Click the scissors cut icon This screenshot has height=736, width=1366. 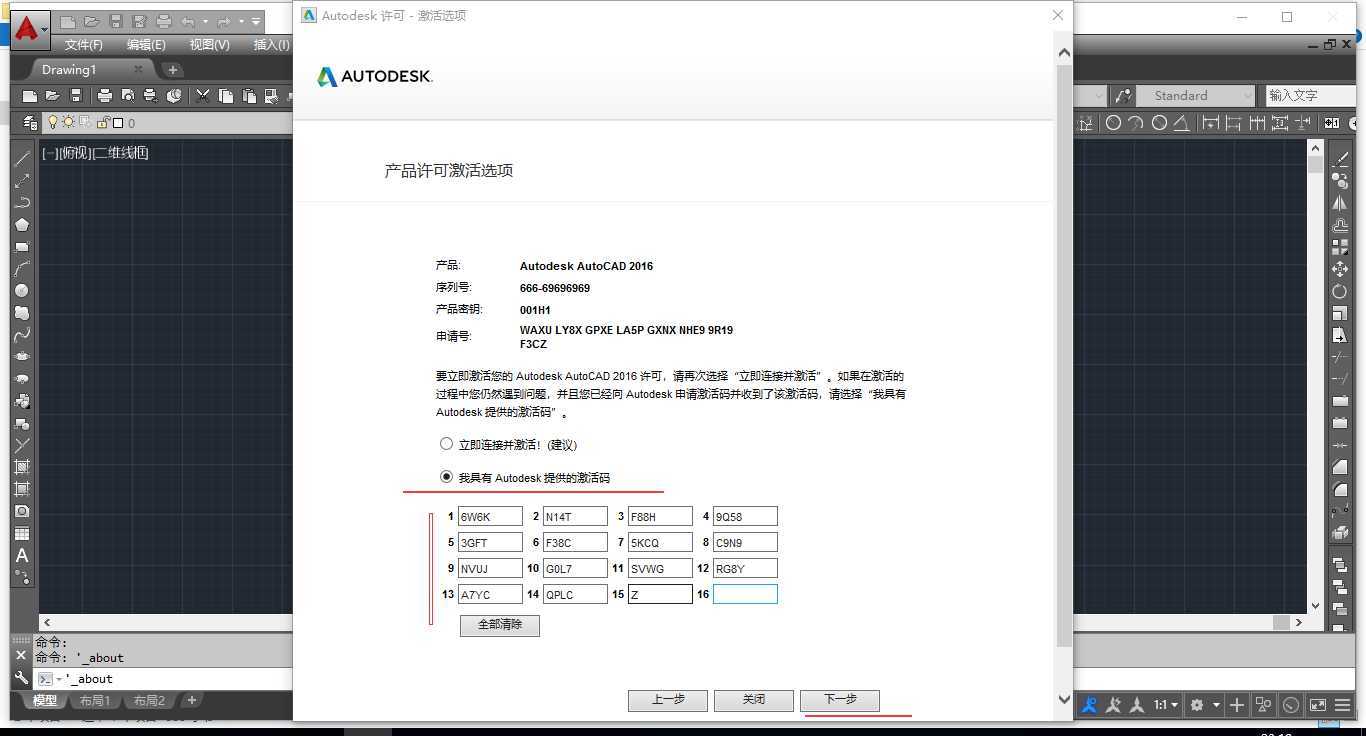click(203, 96)
